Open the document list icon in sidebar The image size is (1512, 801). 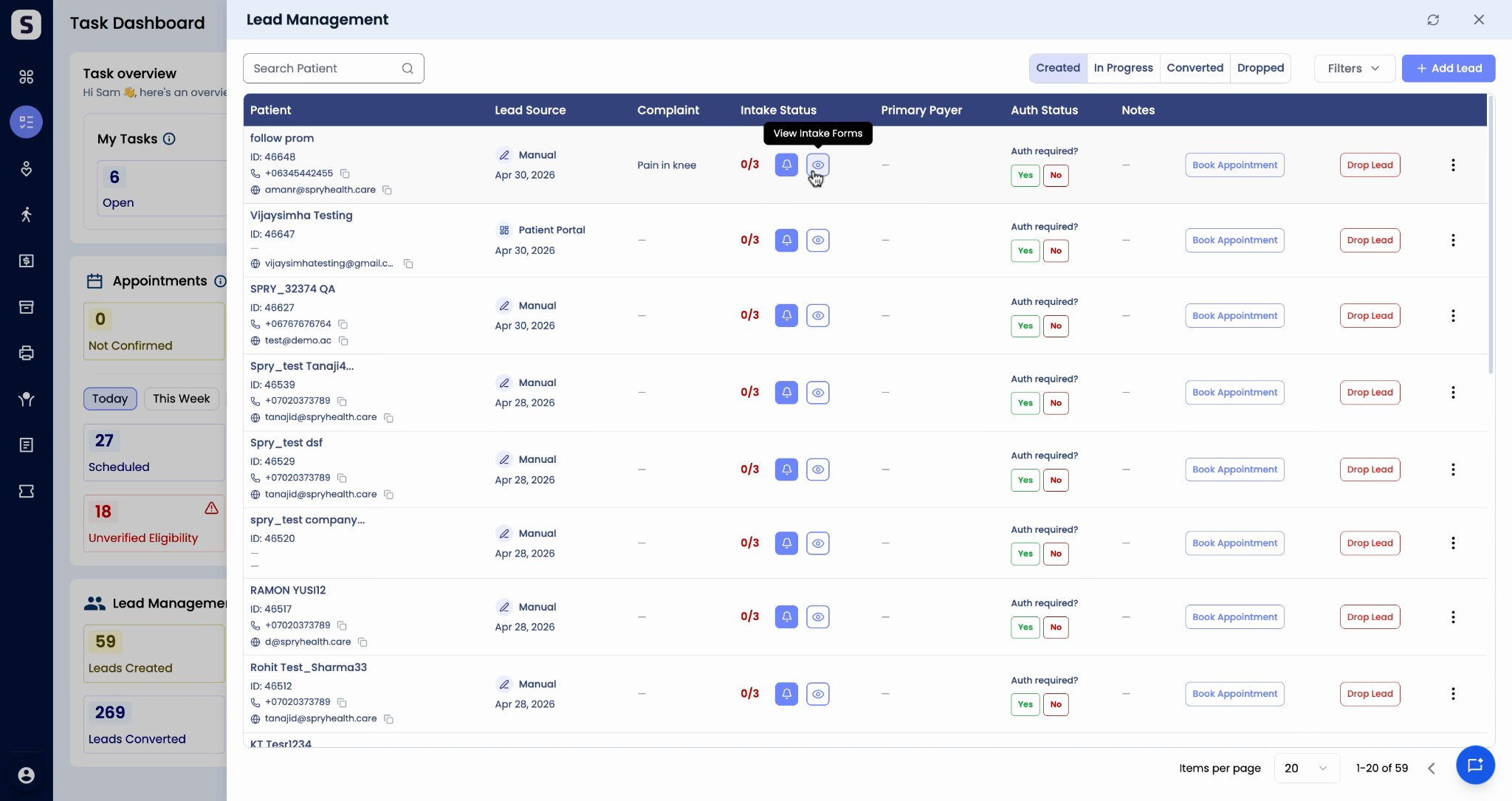point(26,445)
